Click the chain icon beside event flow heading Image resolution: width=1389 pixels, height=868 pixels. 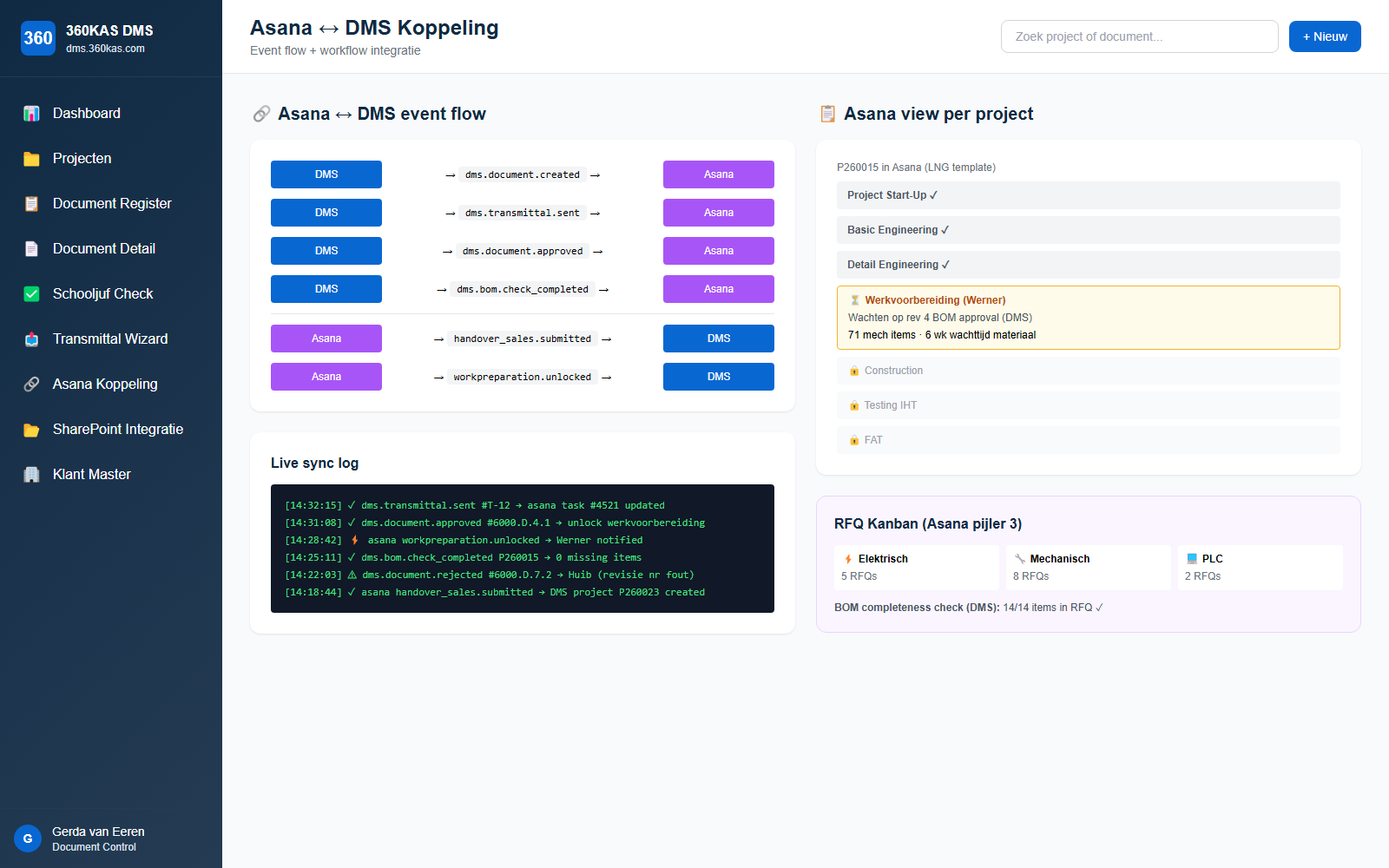coord(261,114)
